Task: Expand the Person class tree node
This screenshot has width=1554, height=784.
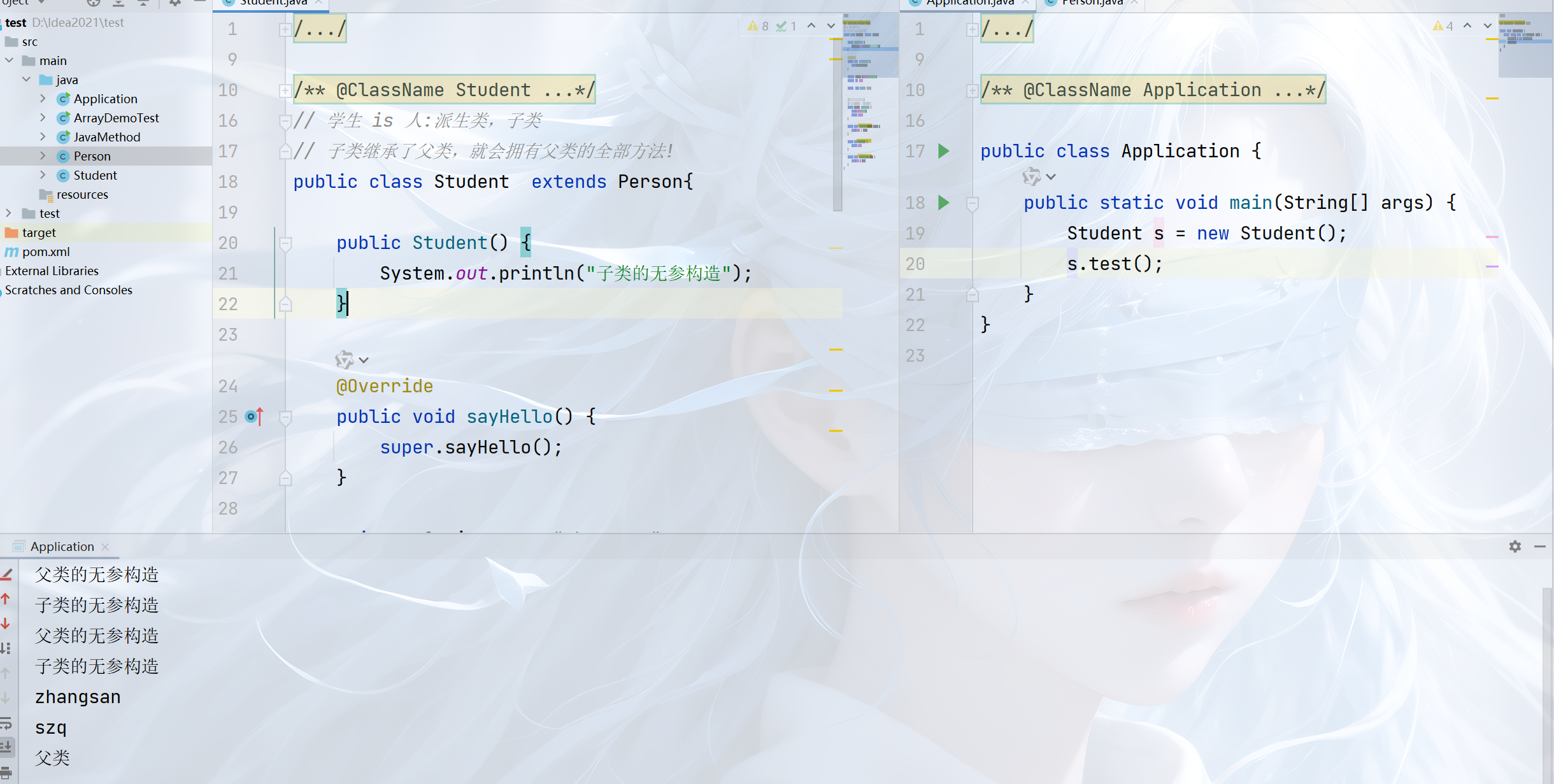Action: coord(43,156)
